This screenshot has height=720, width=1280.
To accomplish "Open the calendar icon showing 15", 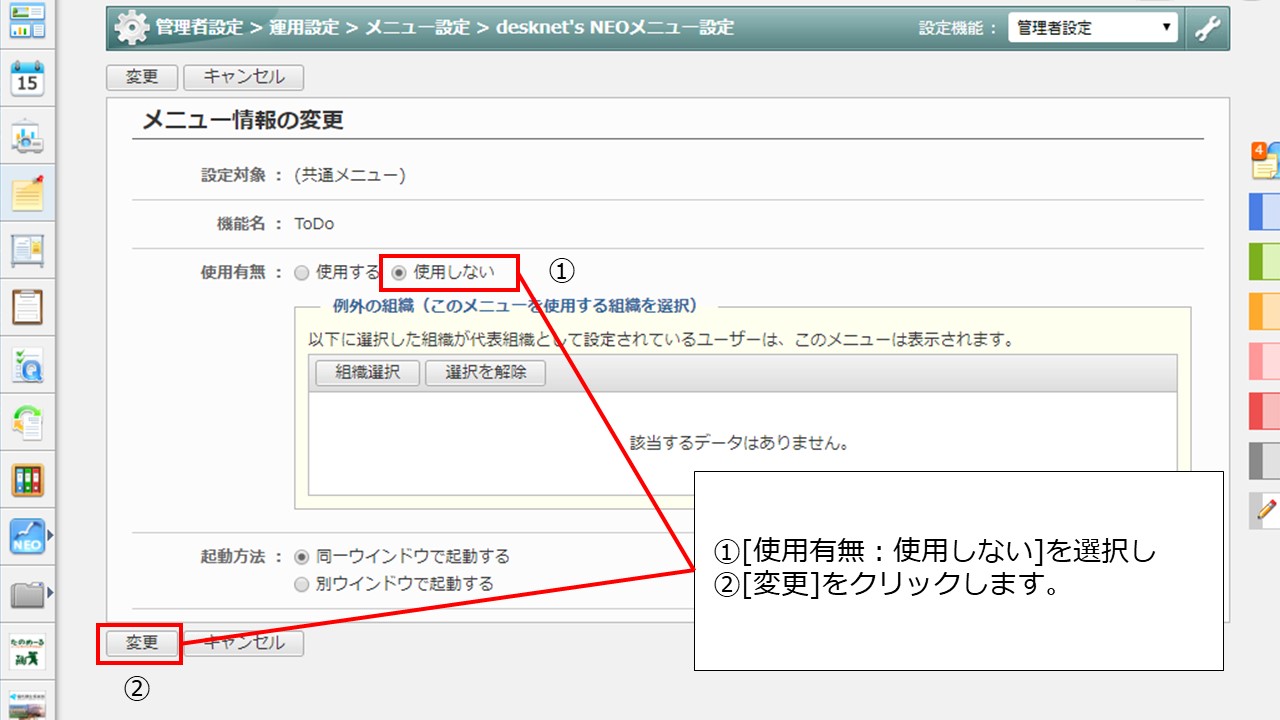I will point(27,78).
